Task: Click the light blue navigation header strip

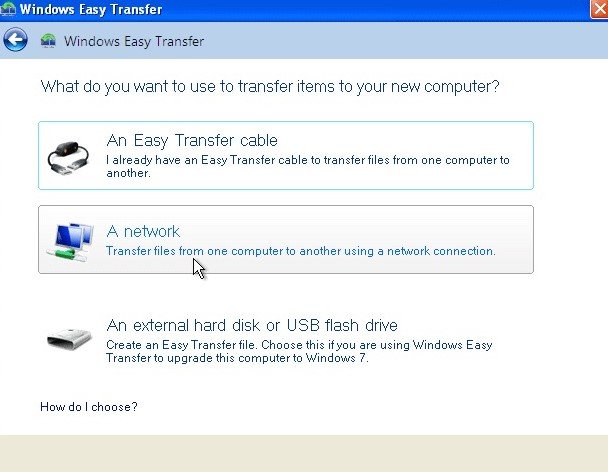Action: 388,40
